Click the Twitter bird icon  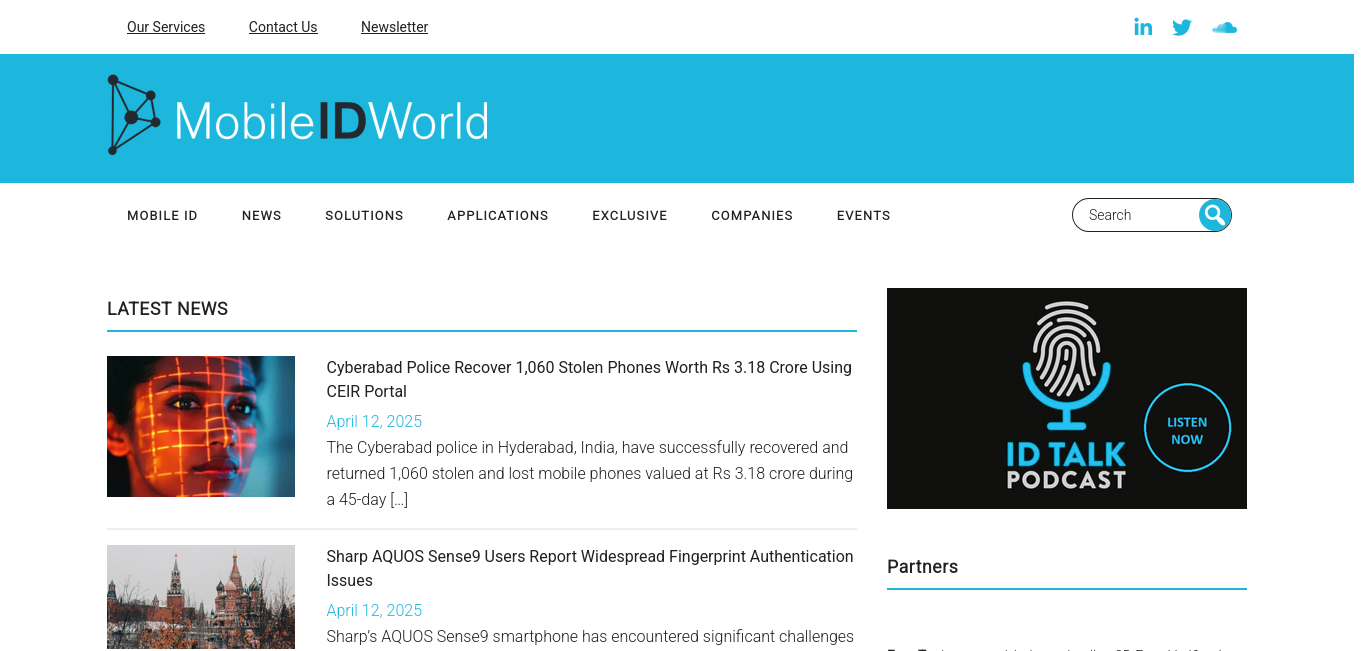(x=1182, y=27)
